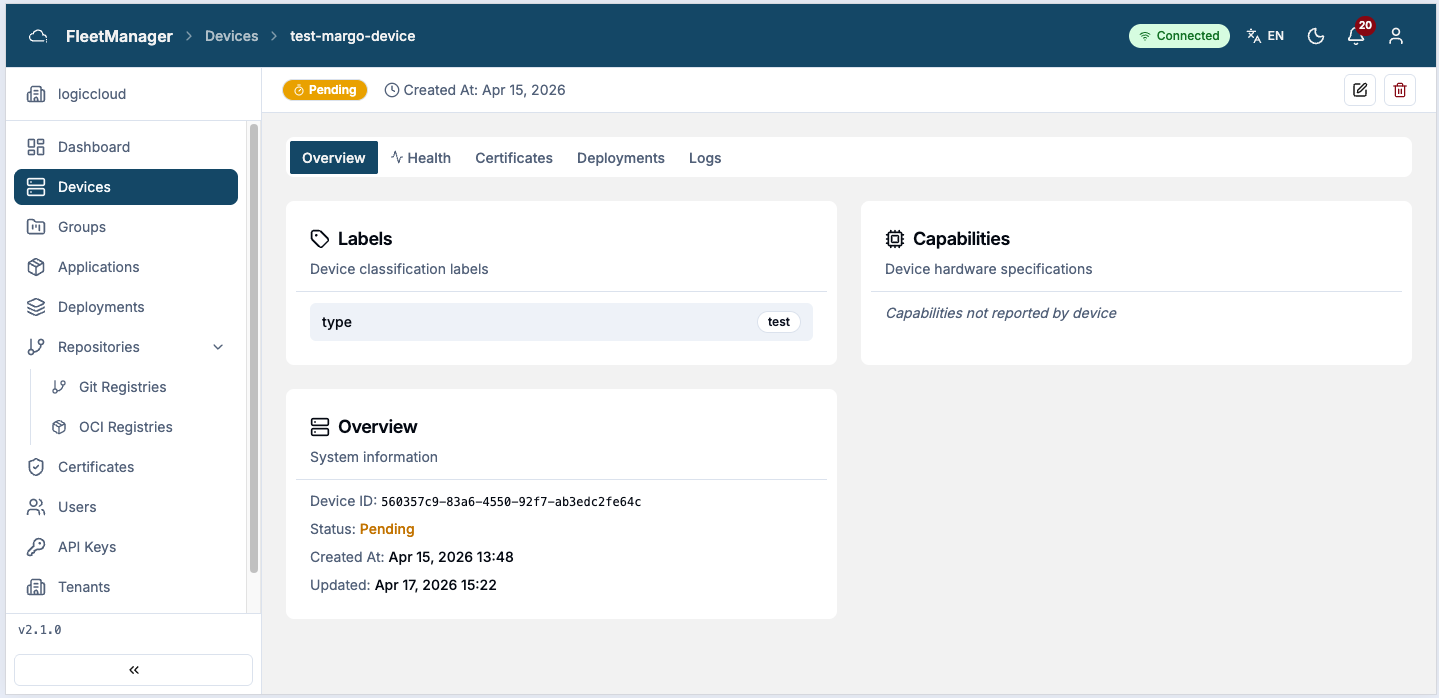Click the type label key
Screen dimensions: 1439x698
337,322
